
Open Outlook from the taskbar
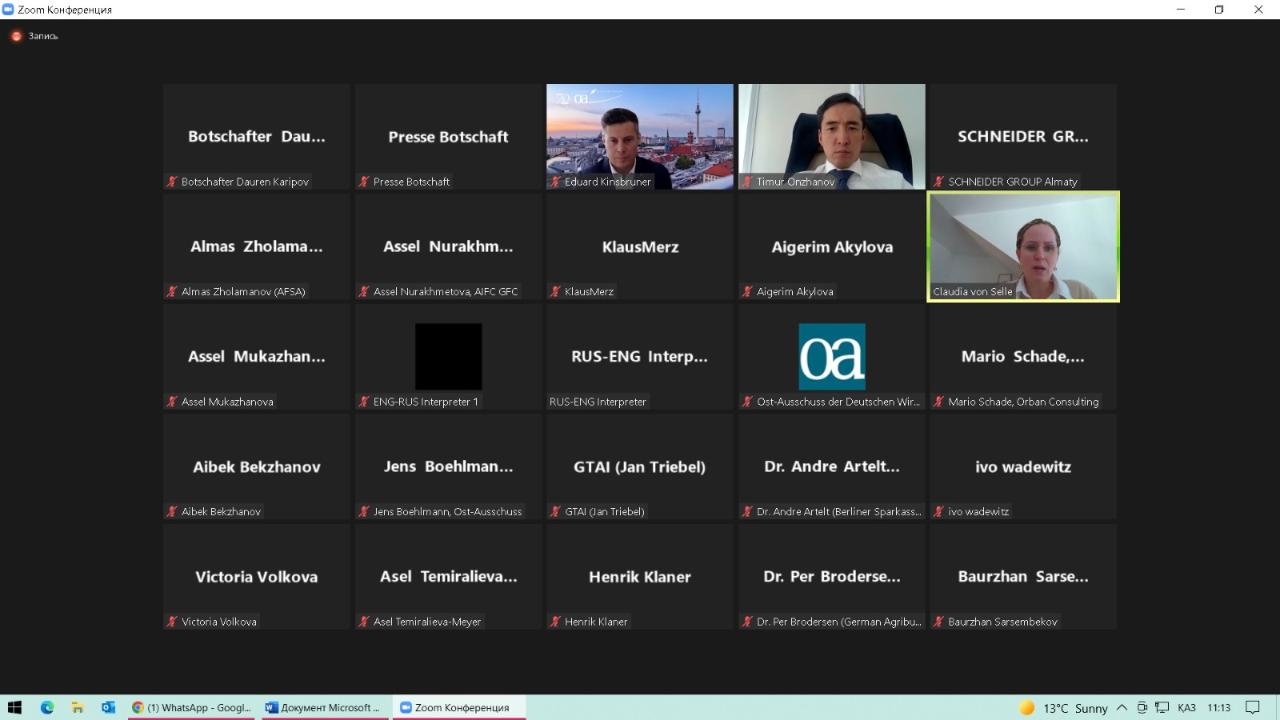click(x=108, y=707)
